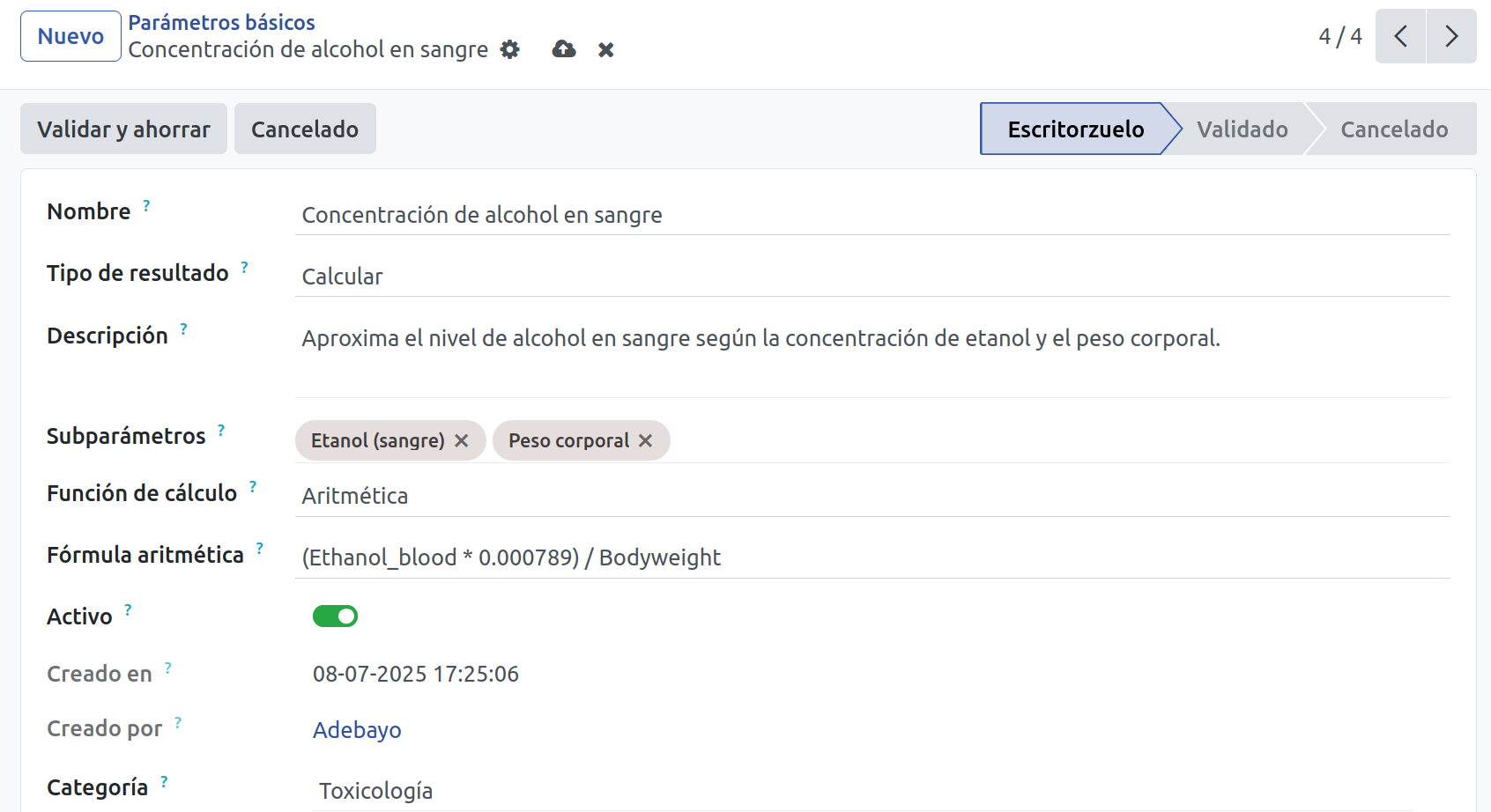Click the 4 / 4 pager counter
Viewport: 1491px width, 812px height.
1339,36
